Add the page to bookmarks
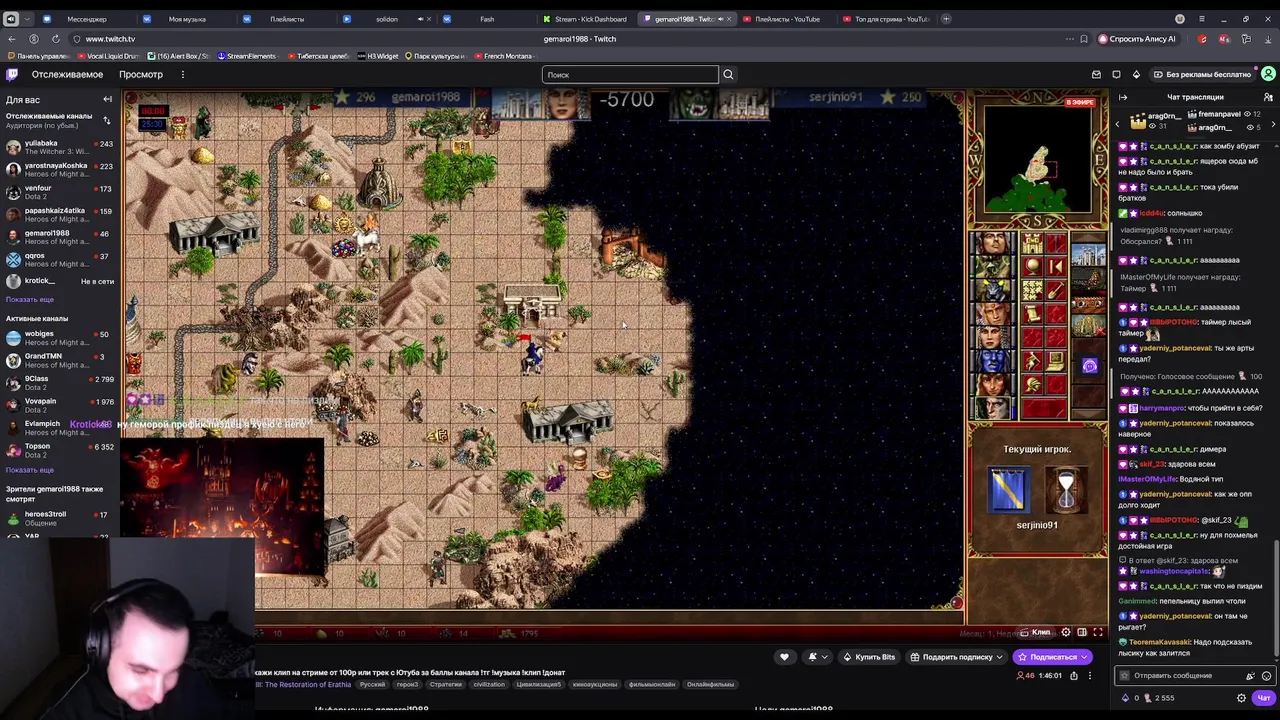The height and width of the screenshot is (720, 1280). [1083, 39]
